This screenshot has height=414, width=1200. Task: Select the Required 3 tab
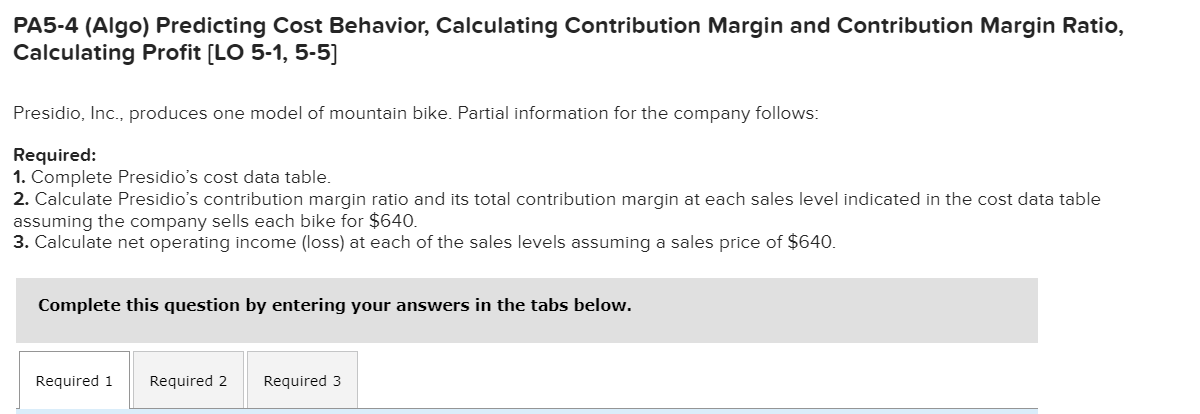(x=302, y=381)
